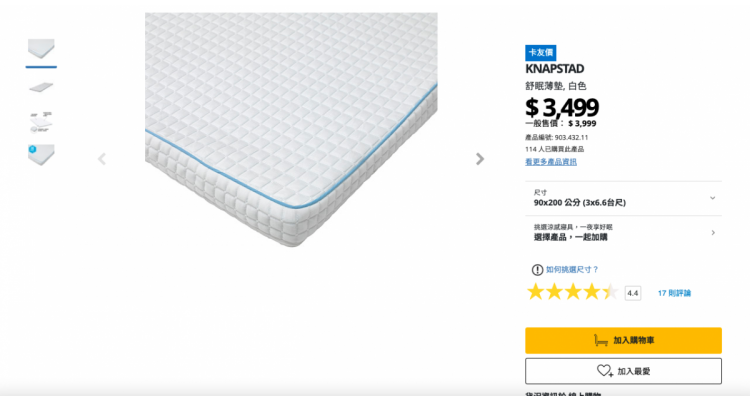The image size is (750, 400).
Task: Select the second flat mattress thumbnail
Action: point(41,87)
